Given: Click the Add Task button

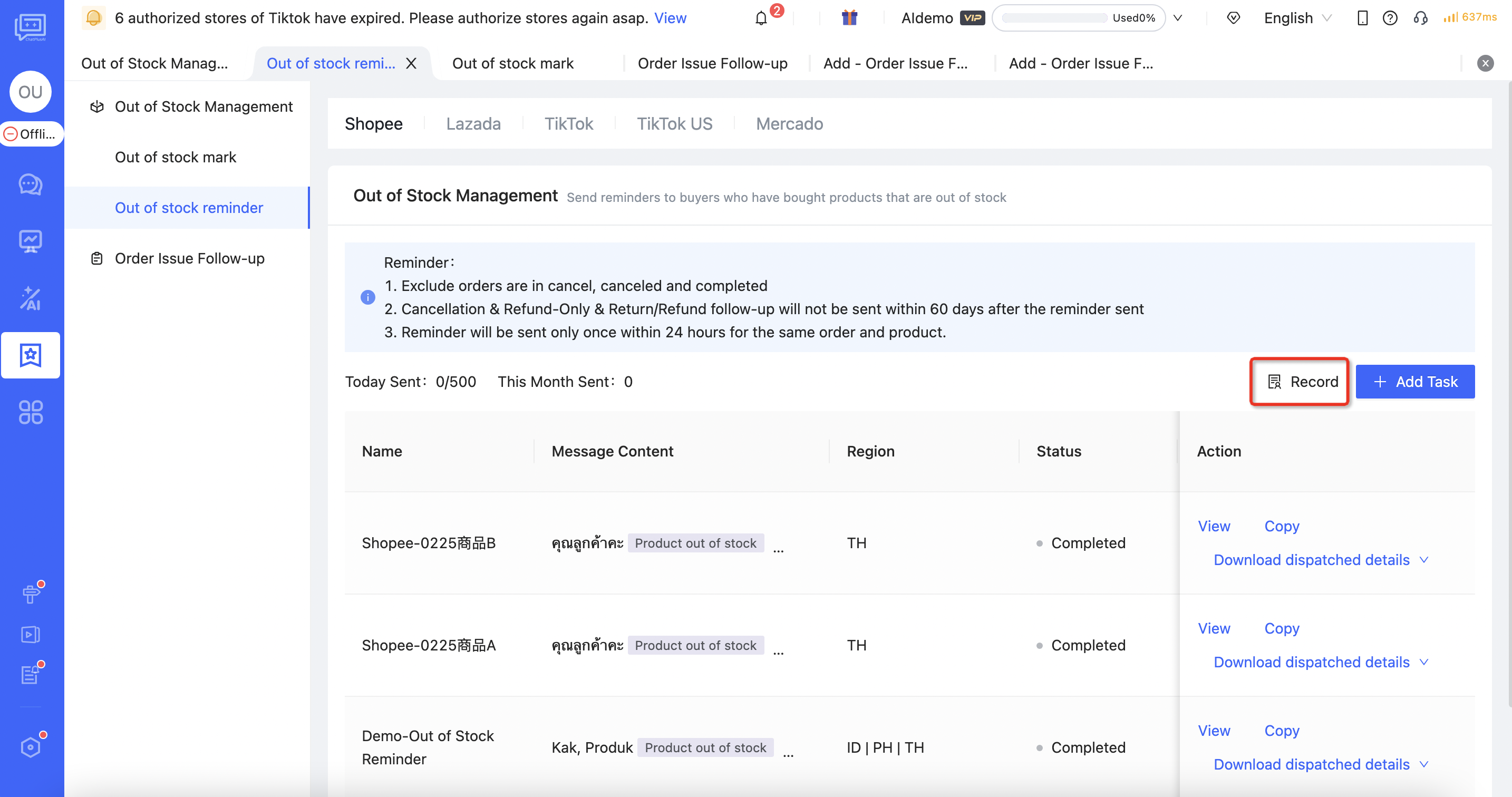Looking at the screenshot, I should [x=1414, y=382].
